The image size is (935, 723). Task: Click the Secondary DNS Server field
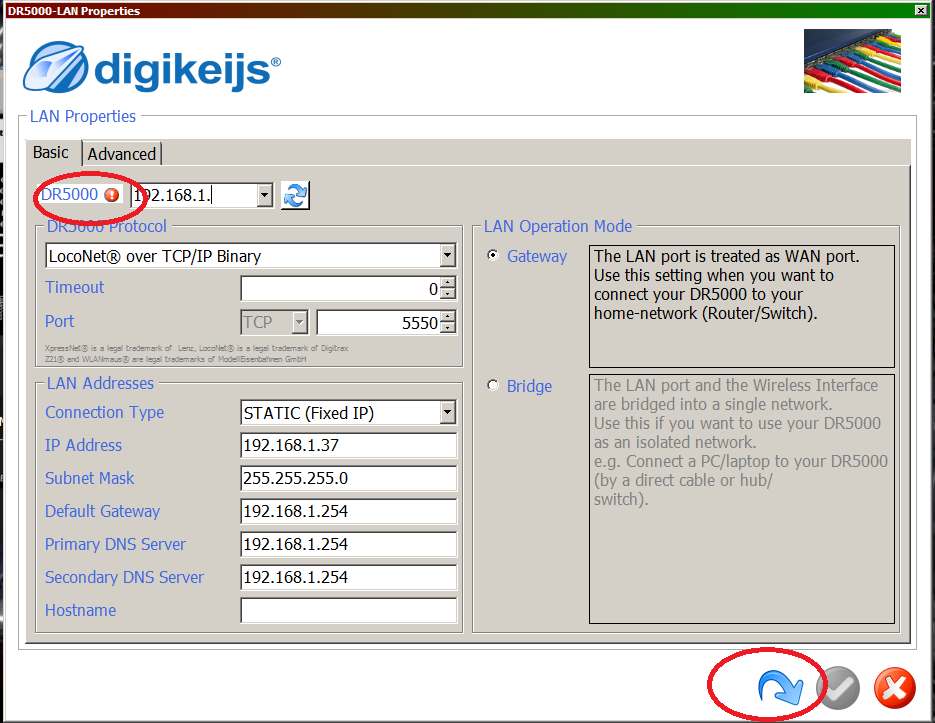pyautogui.click(x=349, y=577)
